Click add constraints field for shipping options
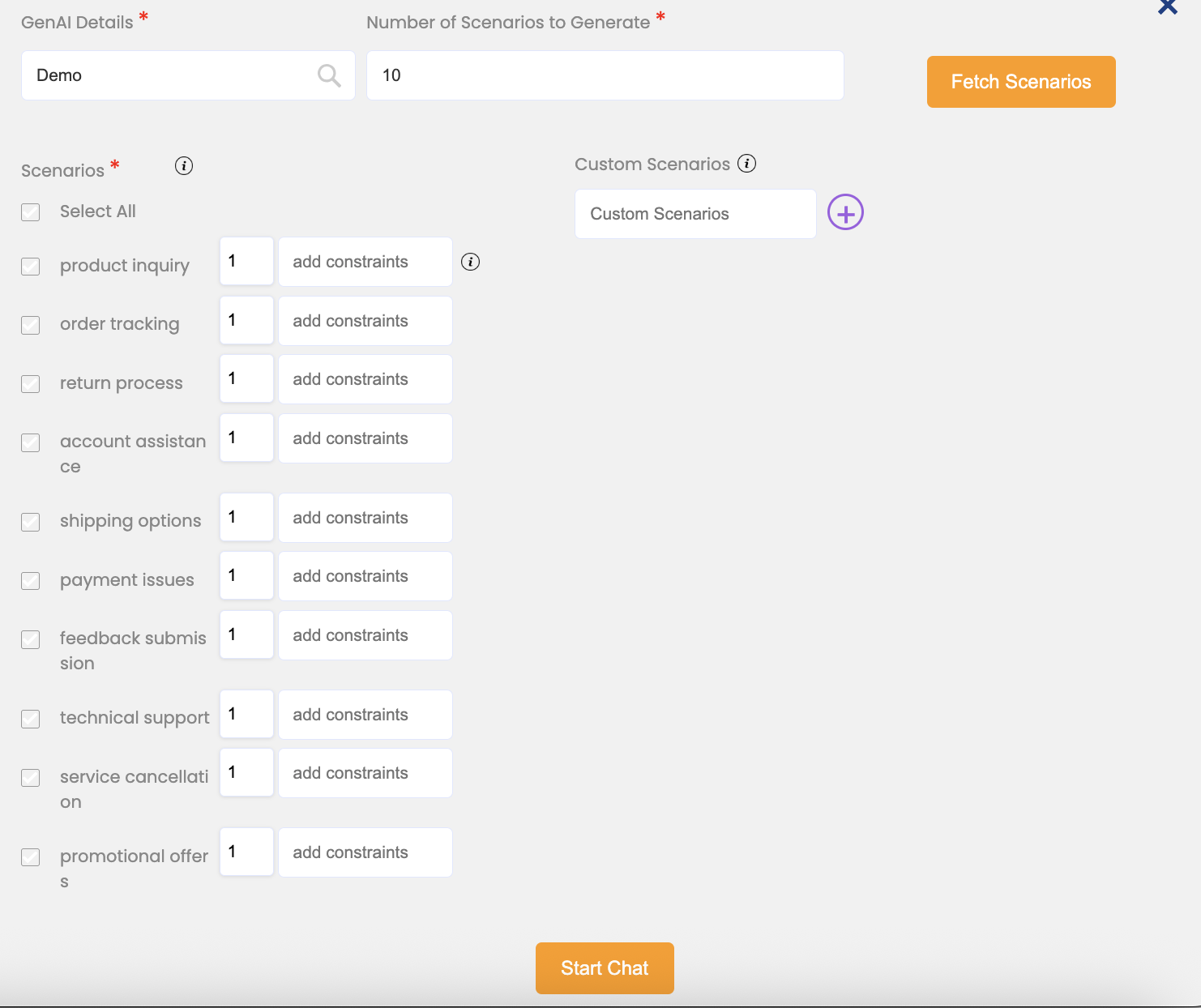The width and height of the screenshot is (1201, 1008). (365, 518)
